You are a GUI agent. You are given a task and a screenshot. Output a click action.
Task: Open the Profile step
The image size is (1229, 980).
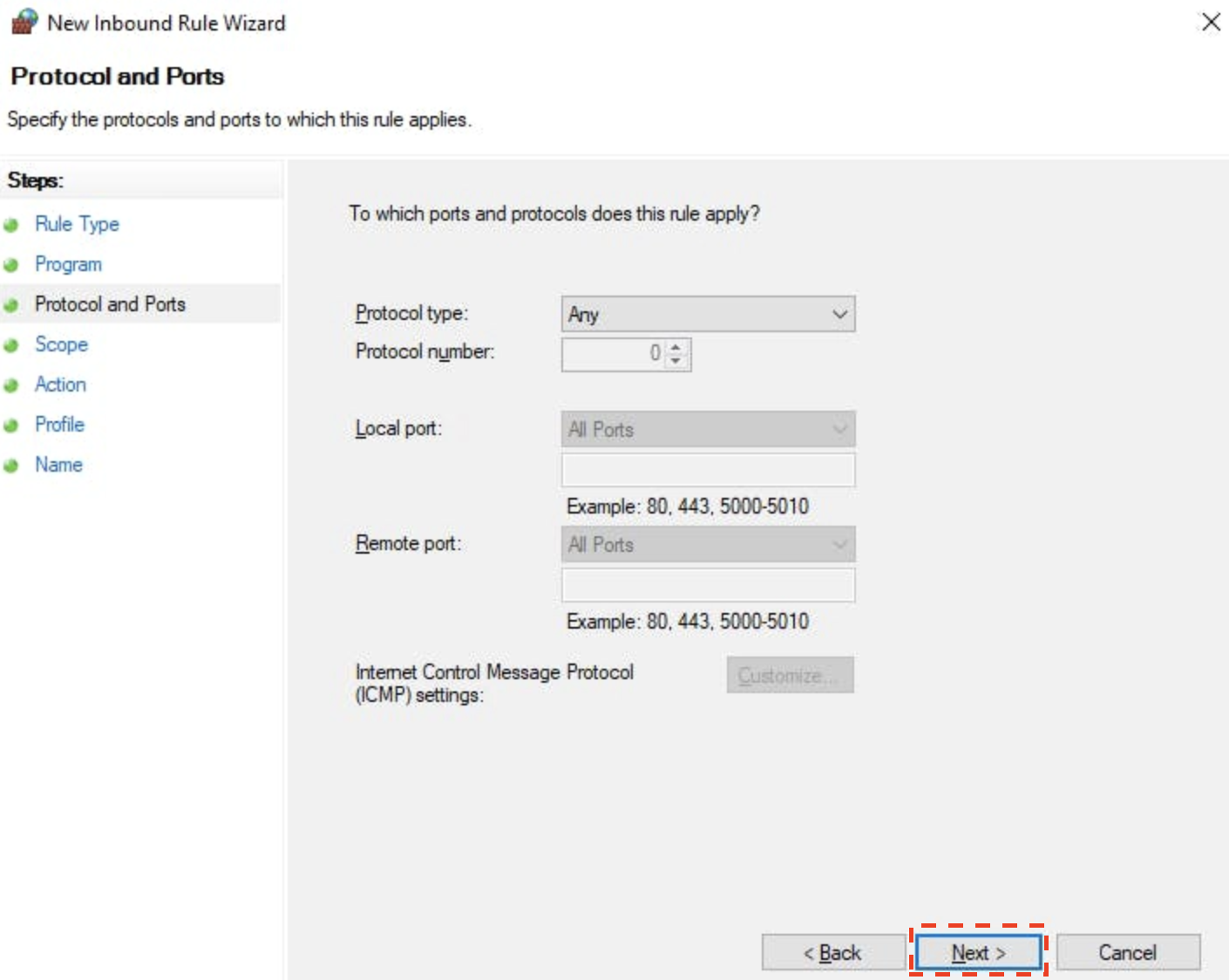pos(59,425)
